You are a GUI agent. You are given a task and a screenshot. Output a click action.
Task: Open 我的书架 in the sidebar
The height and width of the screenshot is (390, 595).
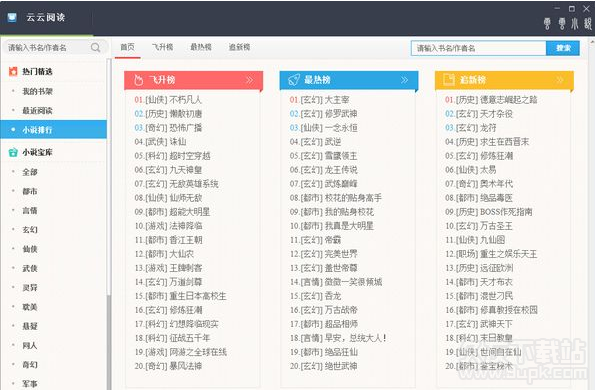coord(37,91)
